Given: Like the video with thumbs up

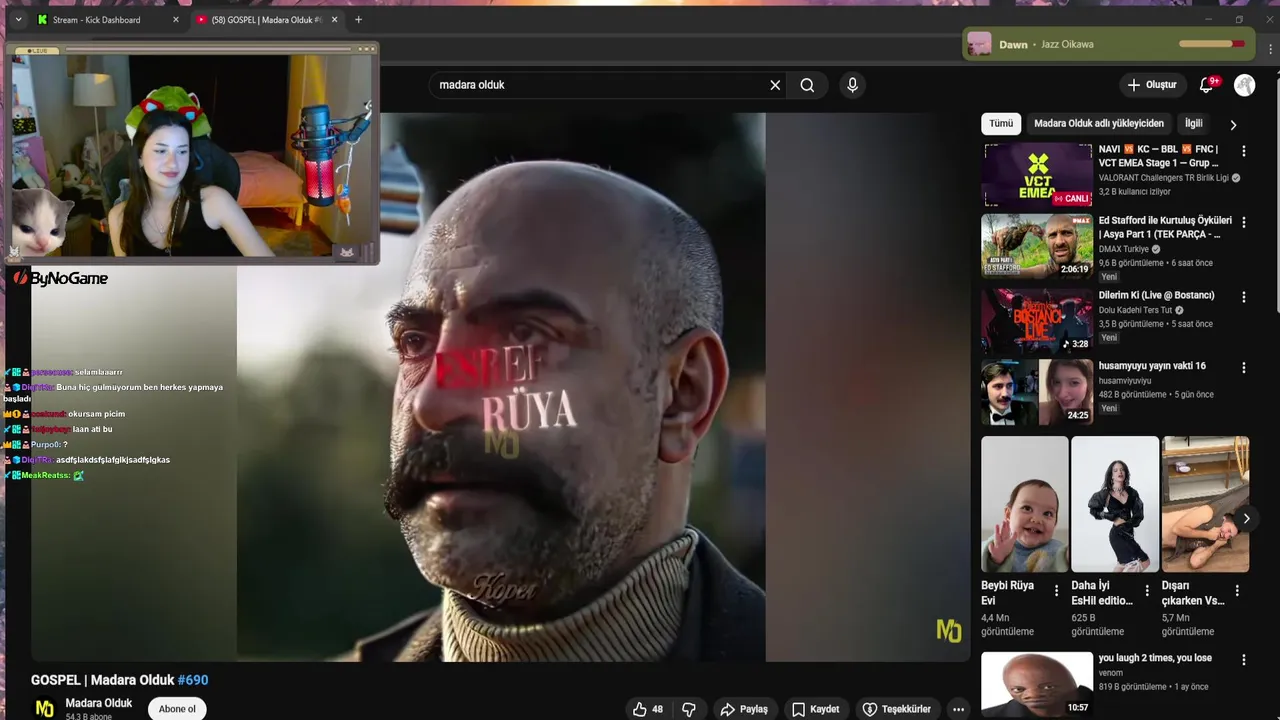Looking at the screenshot, I should tap(648, 709).
